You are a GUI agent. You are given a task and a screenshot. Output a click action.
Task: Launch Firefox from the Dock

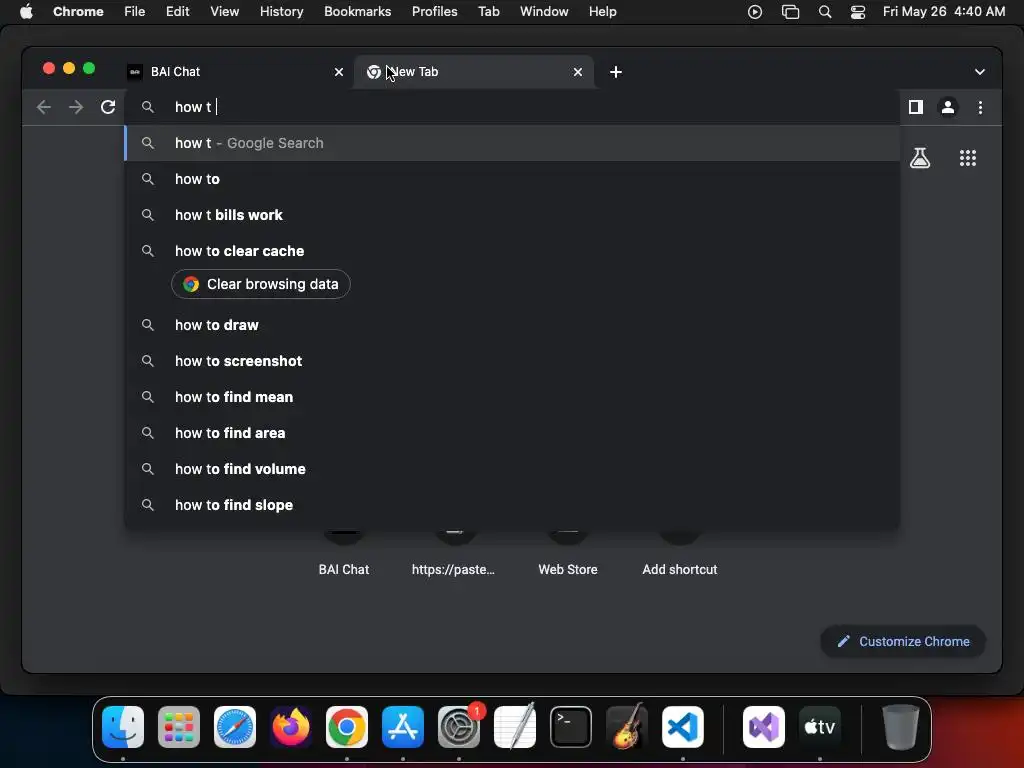pos(291,727)
